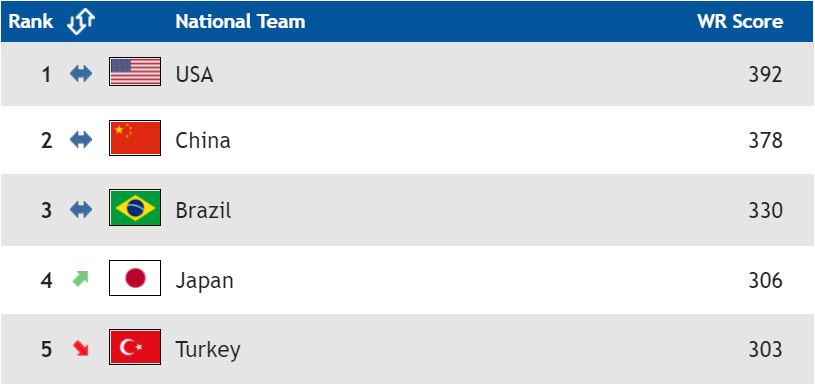Click China's unchanged rank arrow
The width and height of the screenshot is (815, 385).
point(81,140)
